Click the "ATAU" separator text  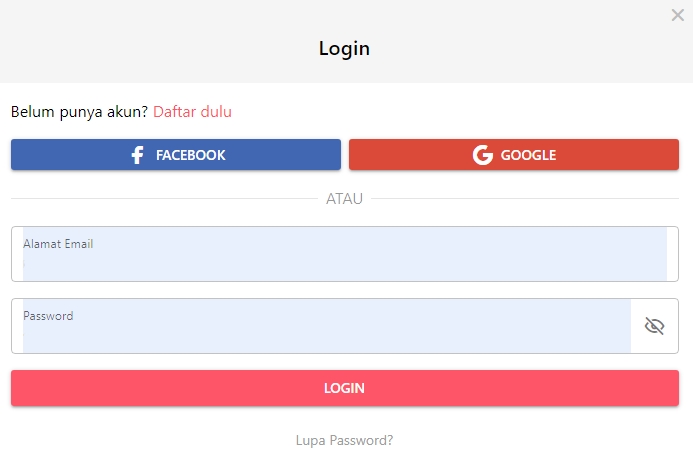tap(345, 199)
